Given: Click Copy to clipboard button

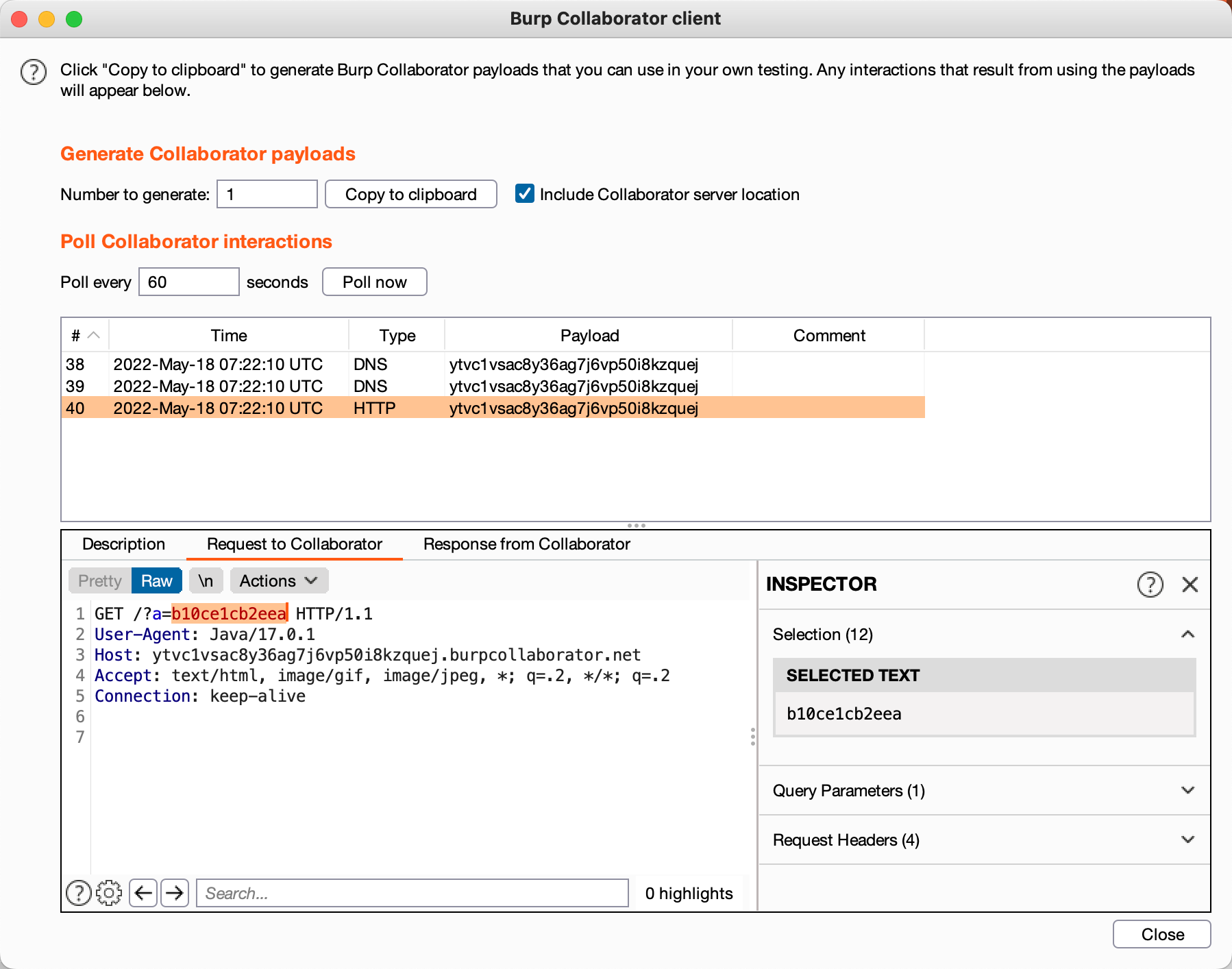Looking at the screenshot, I should (x=411, y=194).
